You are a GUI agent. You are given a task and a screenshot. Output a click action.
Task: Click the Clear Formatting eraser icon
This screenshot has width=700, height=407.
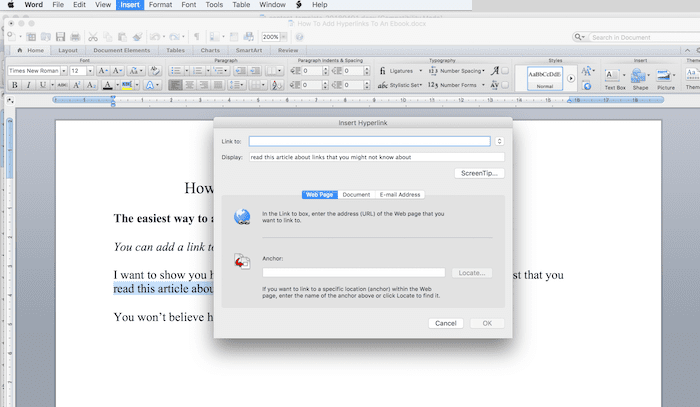pos(155,71)
